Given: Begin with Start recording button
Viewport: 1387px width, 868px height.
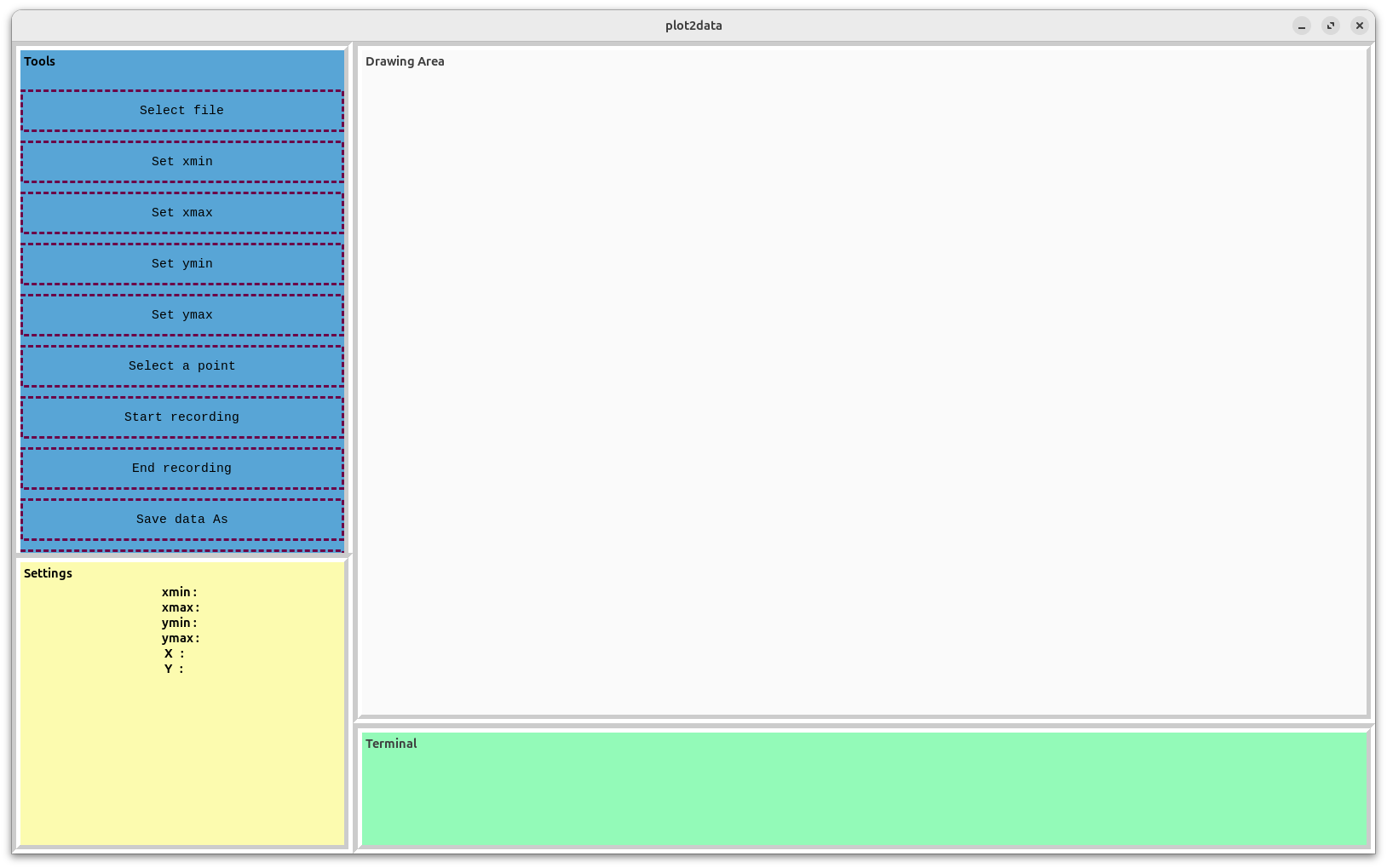Looking at the screenshot, I should point(182,417).
